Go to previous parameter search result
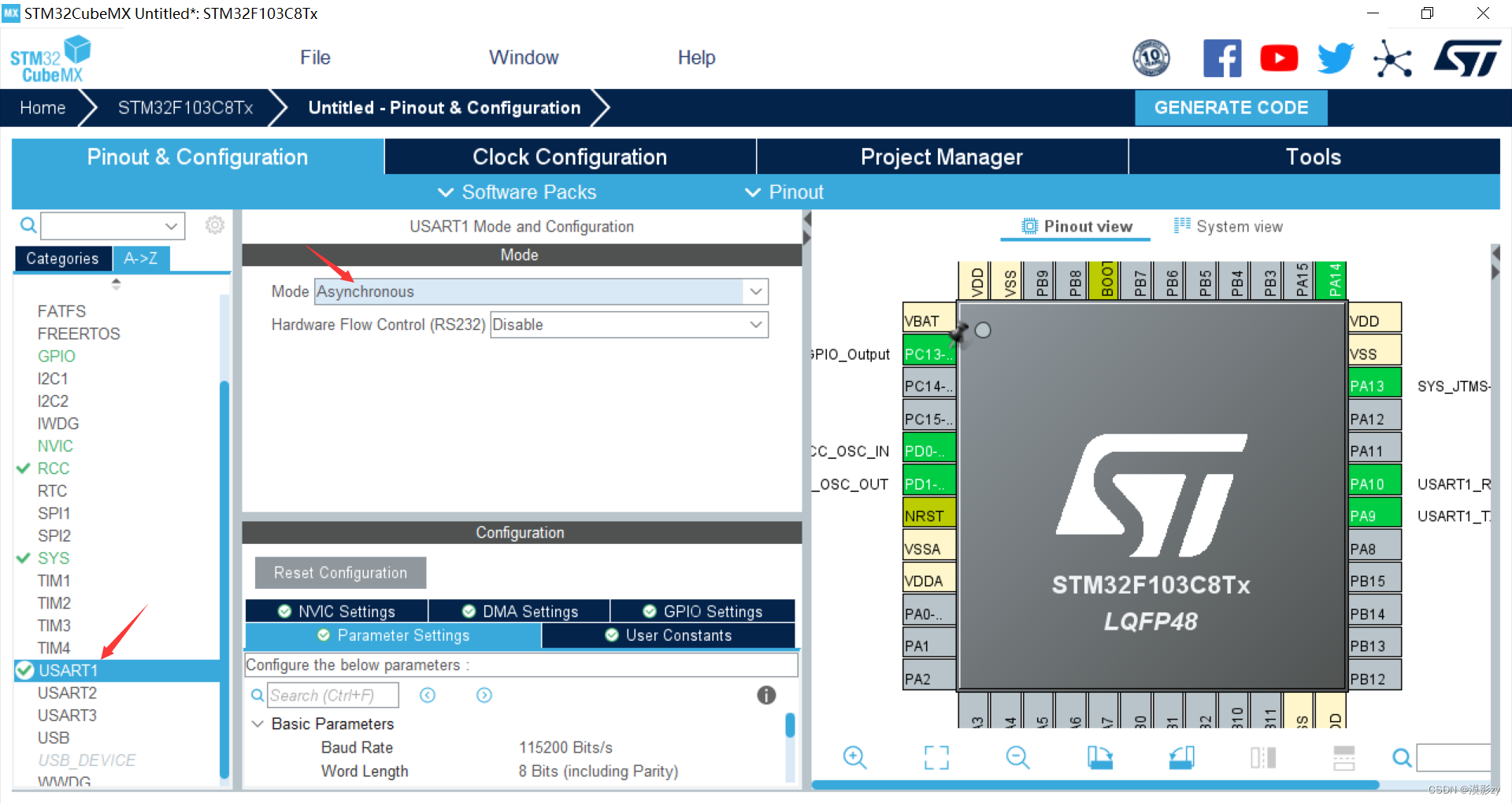Viewport: 1512px width, 803px height. (x=428, y=695)
